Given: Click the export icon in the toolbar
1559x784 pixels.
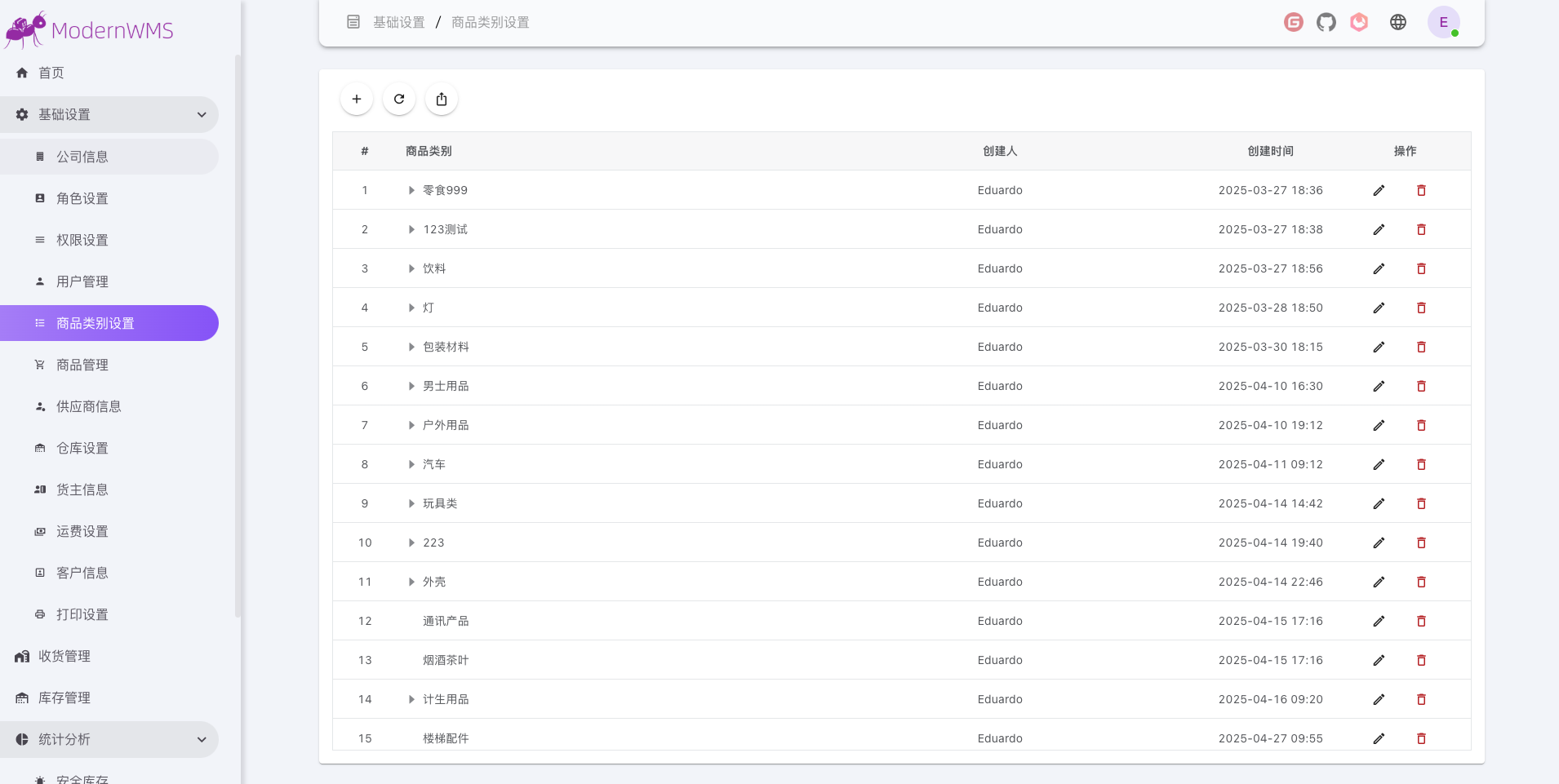Looking at the screenshot, I should point(442,99).
